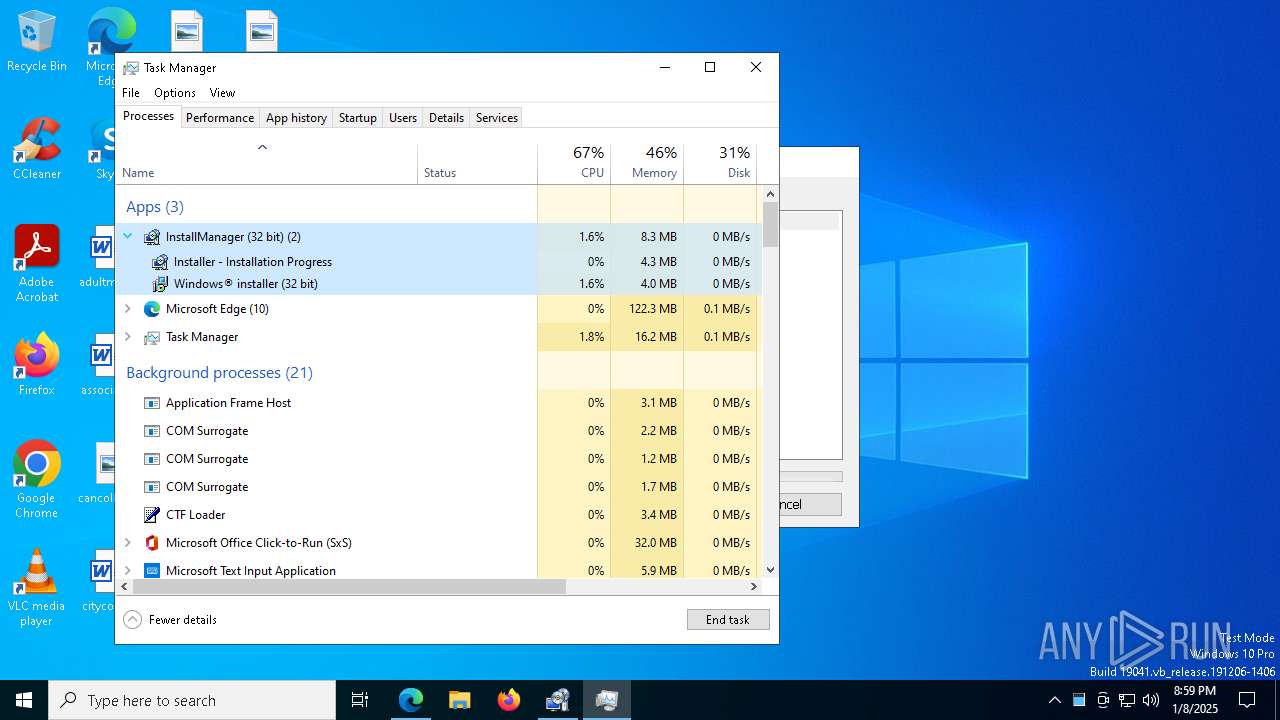Open the Options menu
Viewport: 1280px width, 720px height.
tap(175, 93)
